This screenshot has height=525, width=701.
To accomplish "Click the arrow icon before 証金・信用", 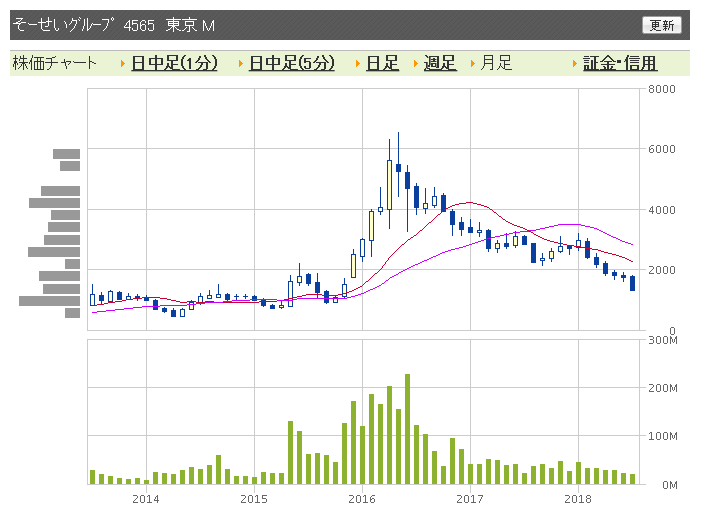I will (575, 64).
